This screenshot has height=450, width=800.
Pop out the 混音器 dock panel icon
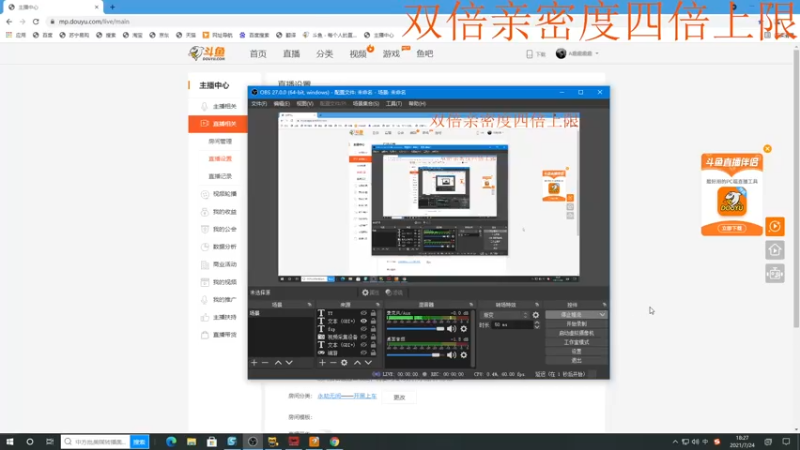(x=471, y=305)
